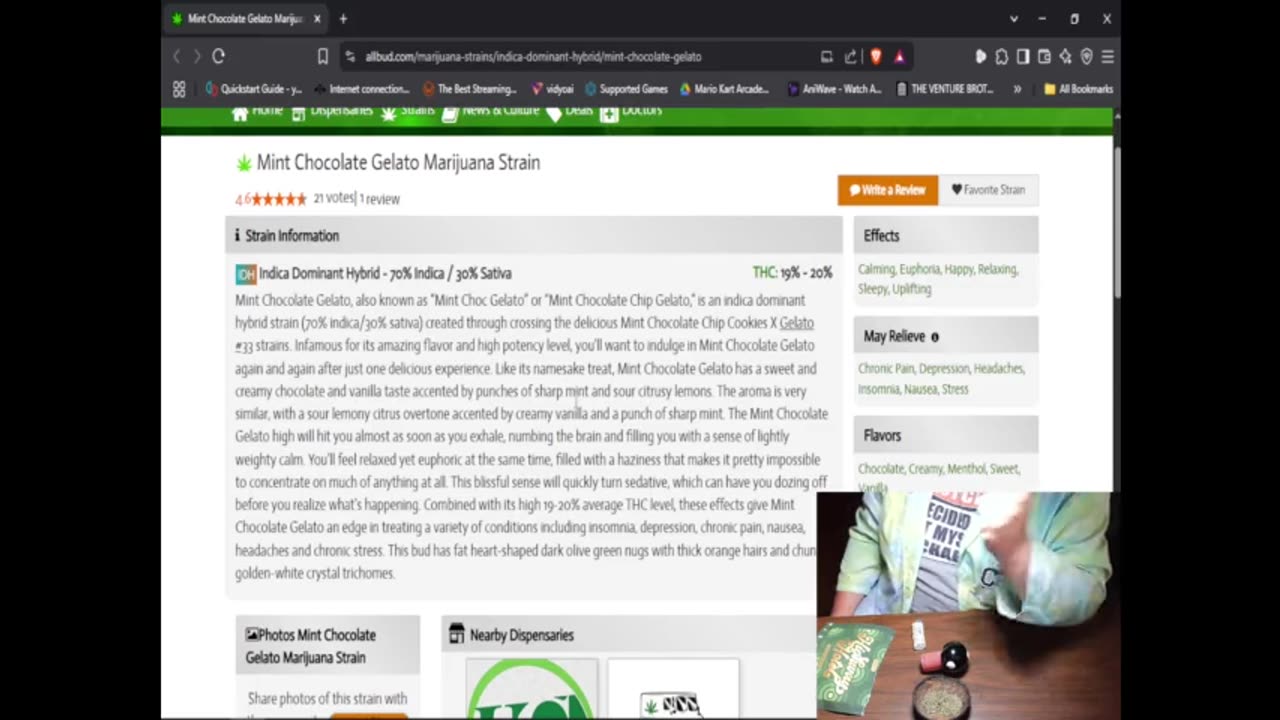The width and height of the screenshot is (1280, 720).
Task: Open News & Culture in site navigation
Action: pos(491,111)
